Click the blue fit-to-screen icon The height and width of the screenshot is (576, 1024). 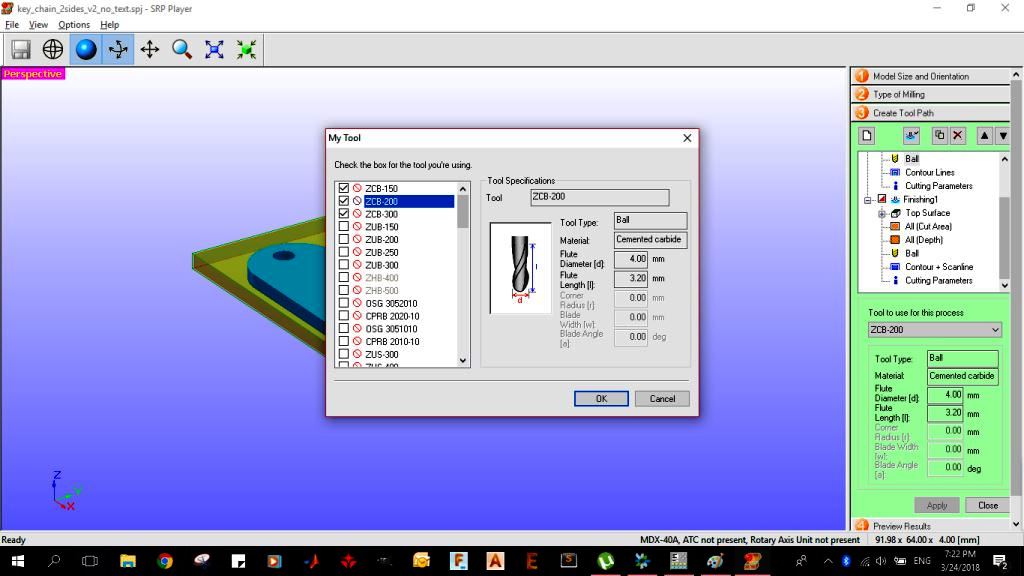coord(214,50)
